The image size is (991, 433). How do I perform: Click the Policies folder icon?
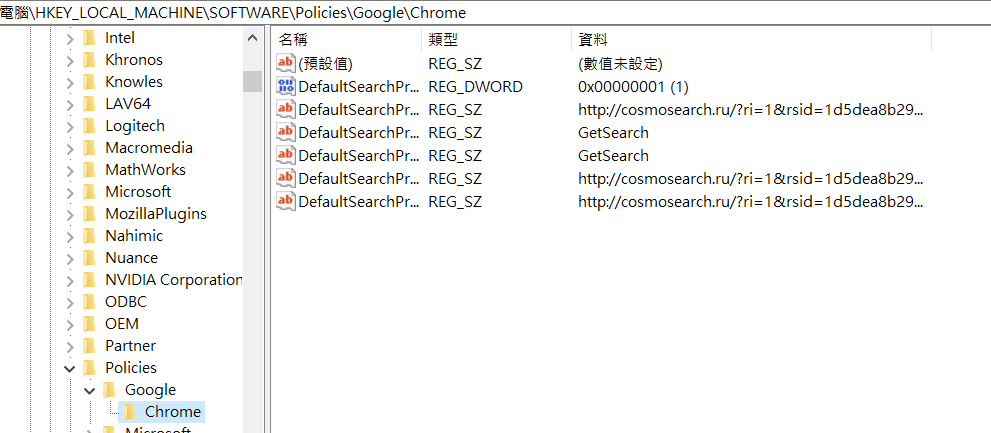(x=90, y=368)
